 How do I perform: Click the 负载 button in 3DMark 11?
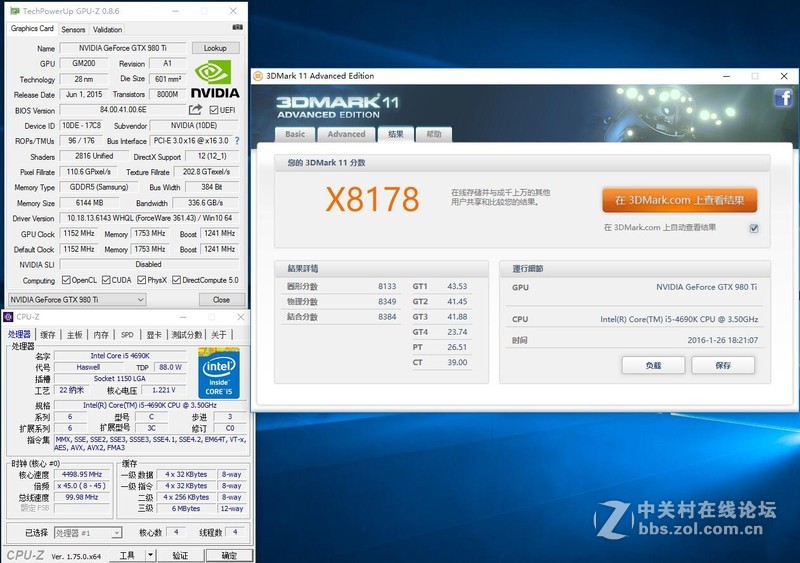[x=653, y=365]
